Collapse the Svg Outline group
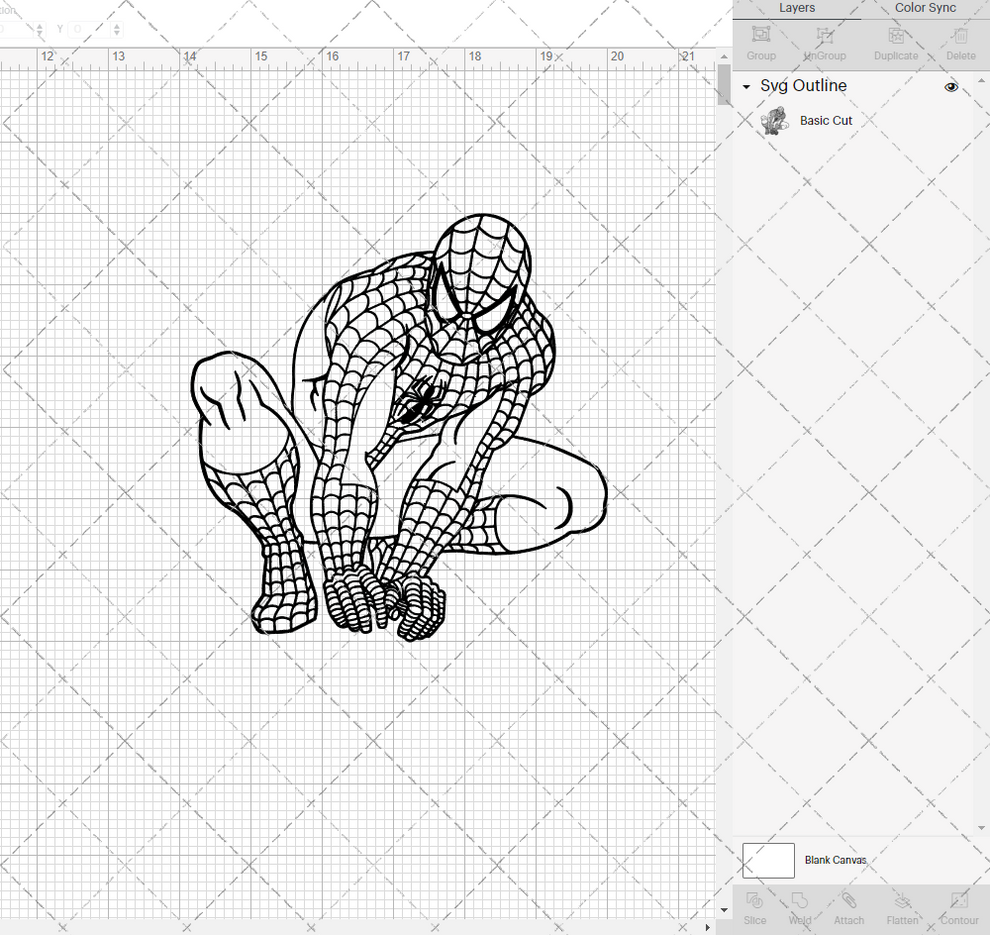The height and width of the screenshot is (935, 990). (x=744, y=87)
